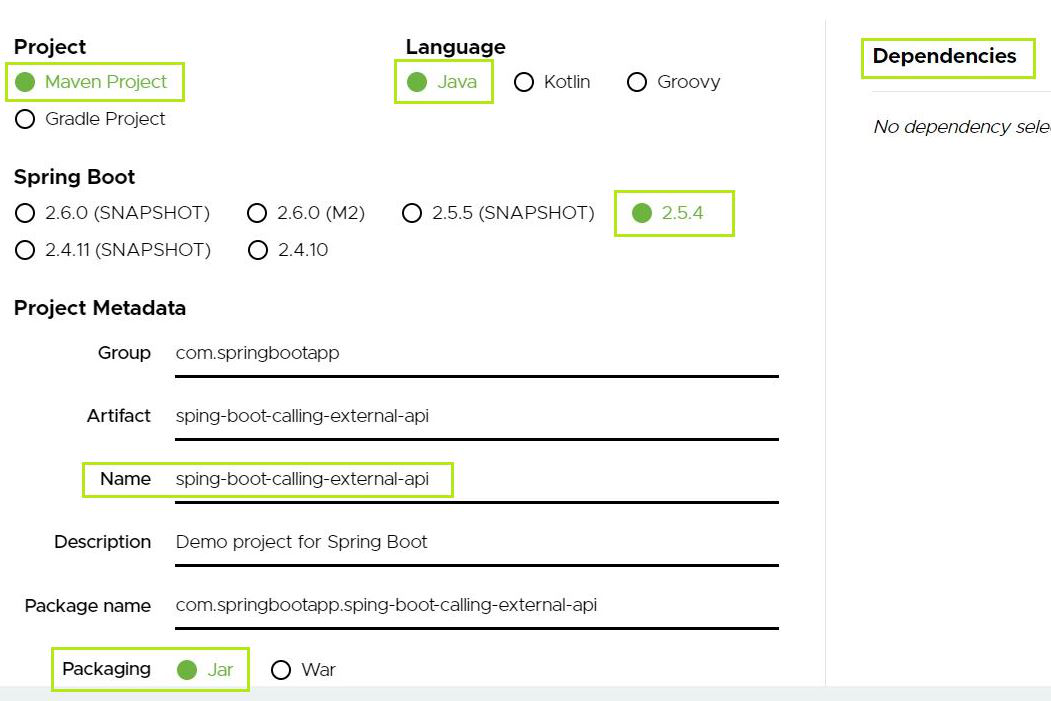Switch packaging to War
This screenshot has height=701, width=1051.
pyautogui.click(x=281, y=670)
